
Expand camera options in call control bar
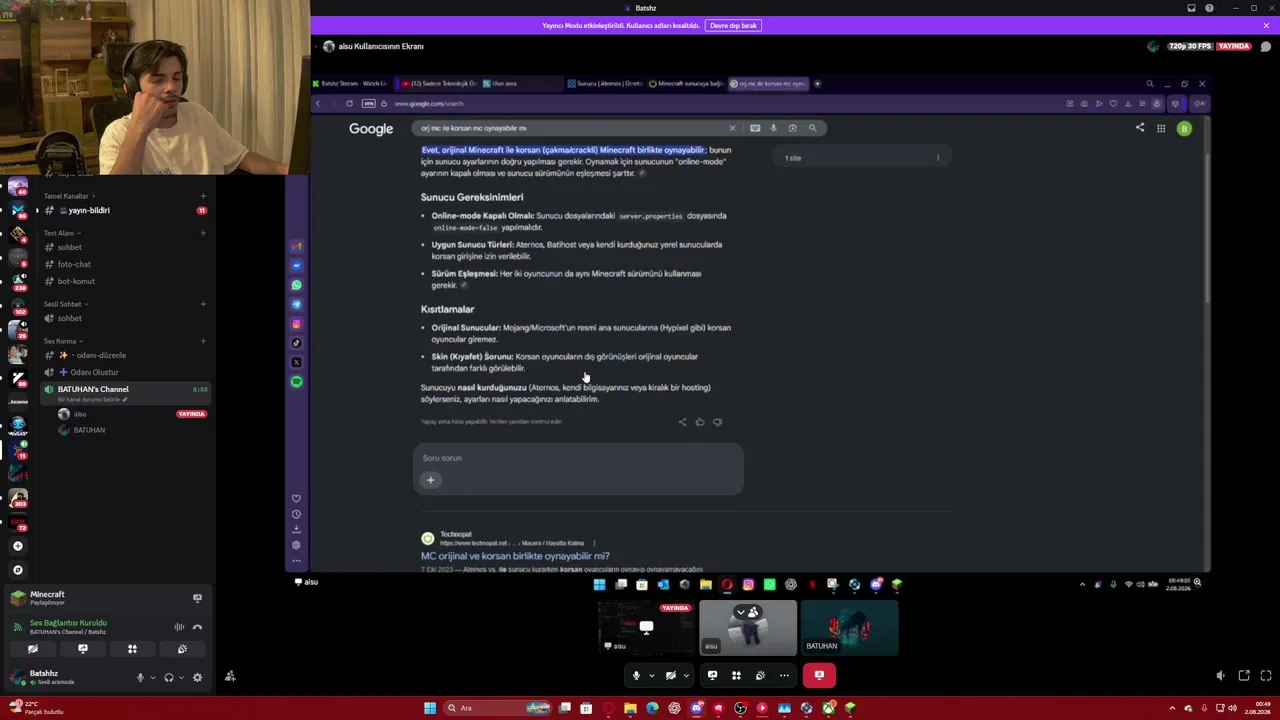pos(686,676)
